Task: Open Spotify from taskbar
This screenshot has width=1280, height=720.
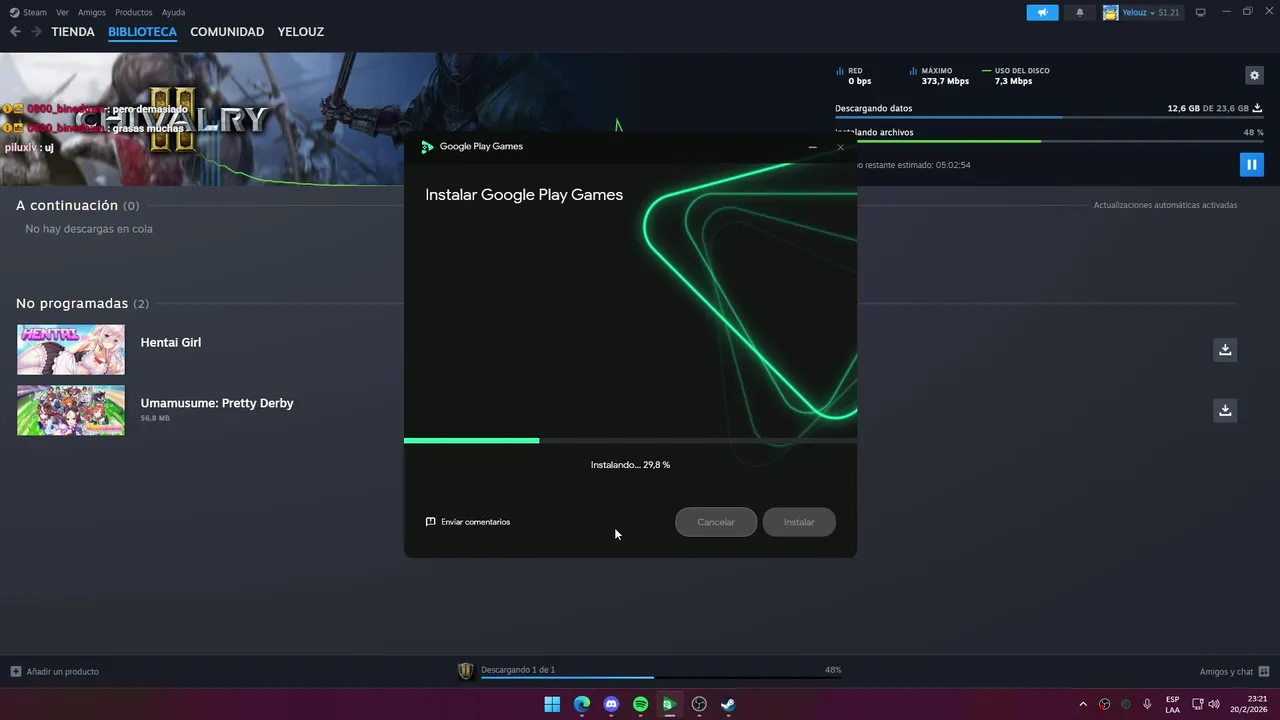Action: point(641,704)
